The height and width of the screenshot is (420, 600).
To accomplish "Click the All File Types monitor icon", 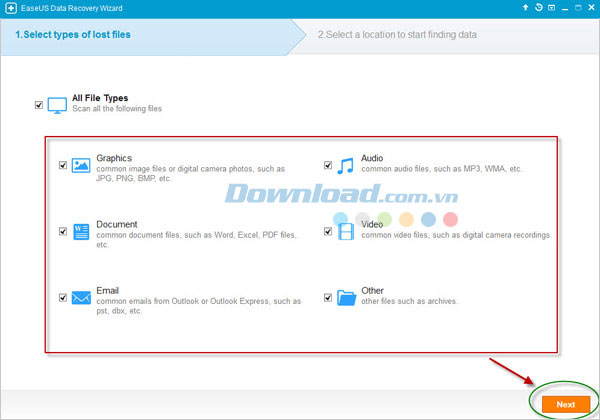I will (57, 104).
